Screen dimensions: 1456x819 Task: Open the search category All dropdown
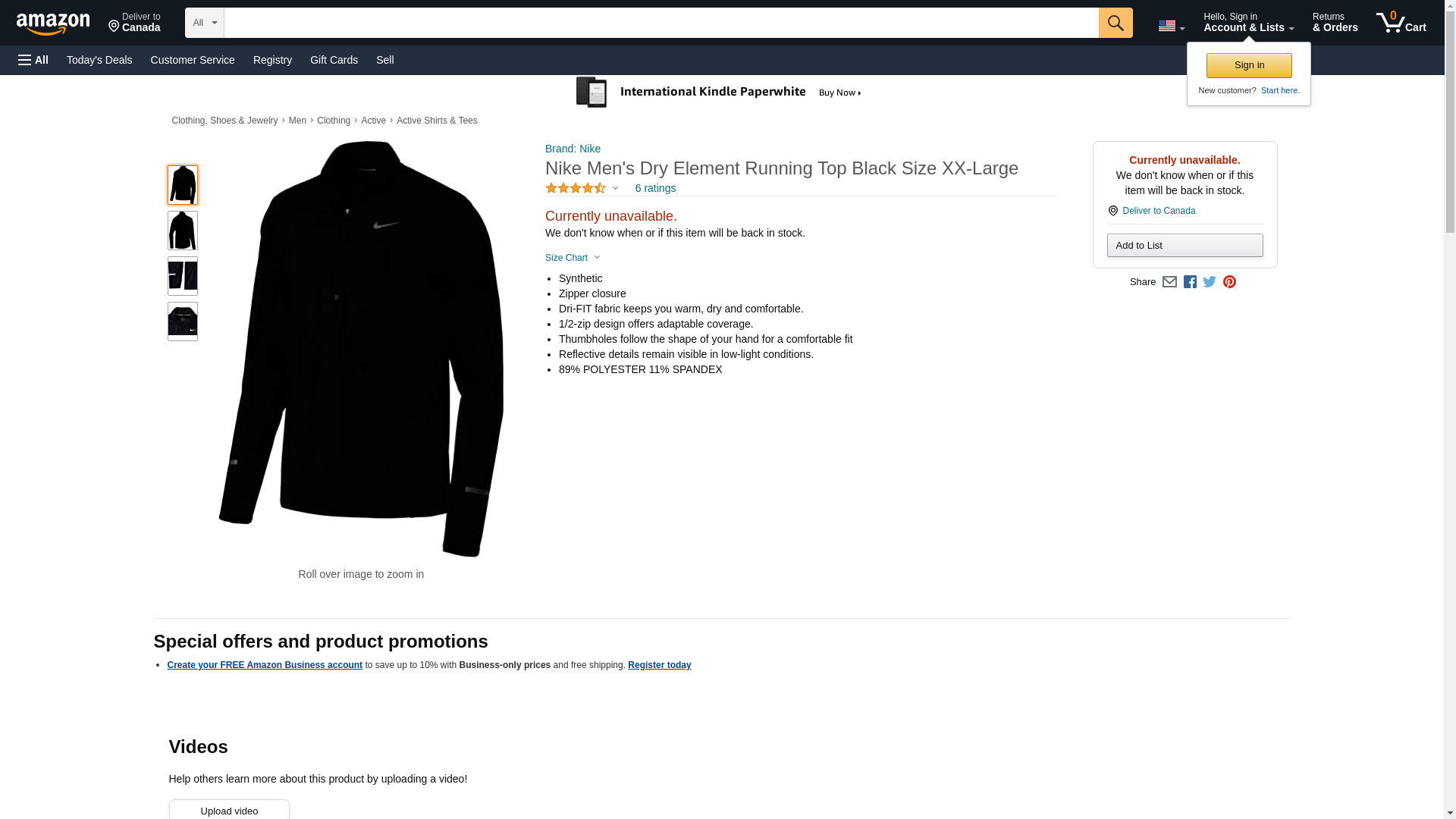point(204,23)
